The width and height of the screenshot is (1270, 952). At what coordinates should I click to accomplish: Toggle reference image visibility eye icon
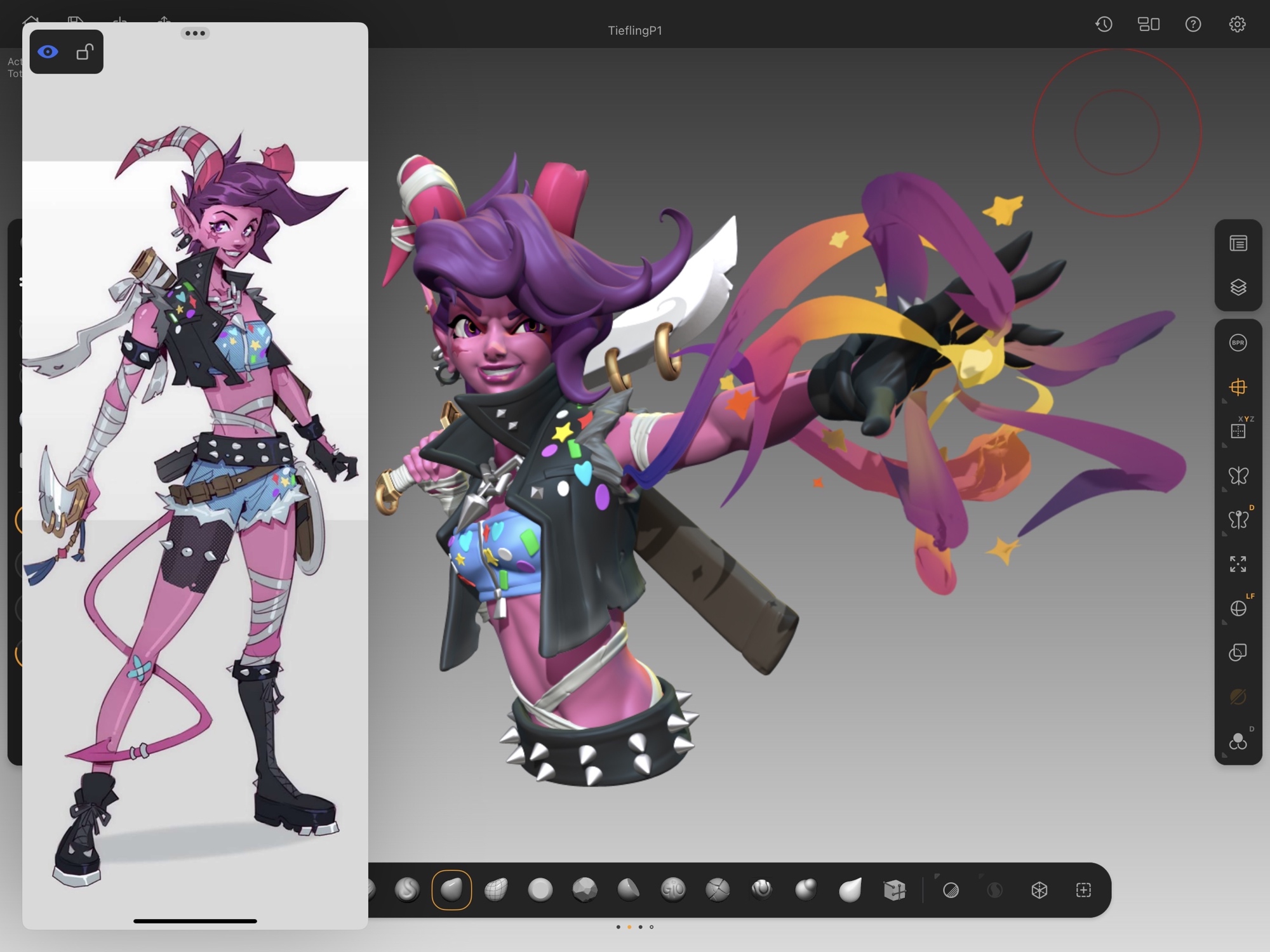[x=48, y=52]
